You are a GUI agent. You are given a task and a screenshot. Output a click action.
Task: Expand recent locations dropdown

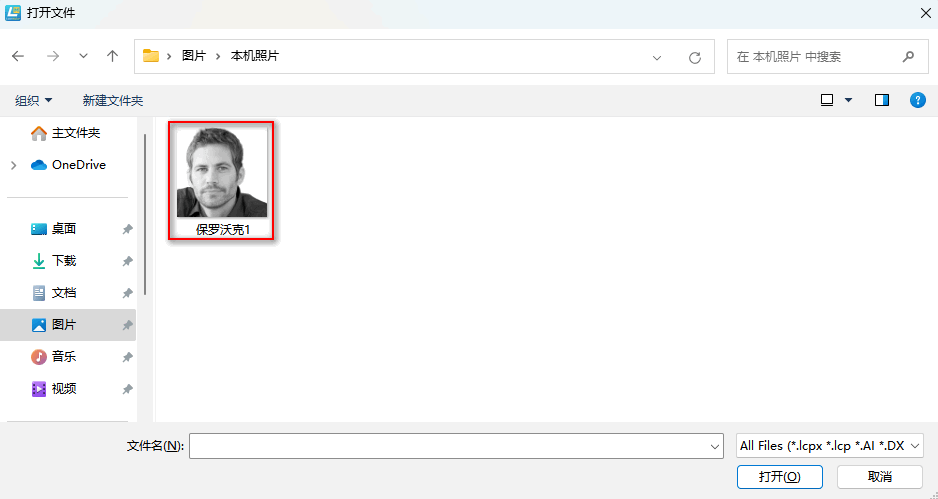[x=83, y=57]
